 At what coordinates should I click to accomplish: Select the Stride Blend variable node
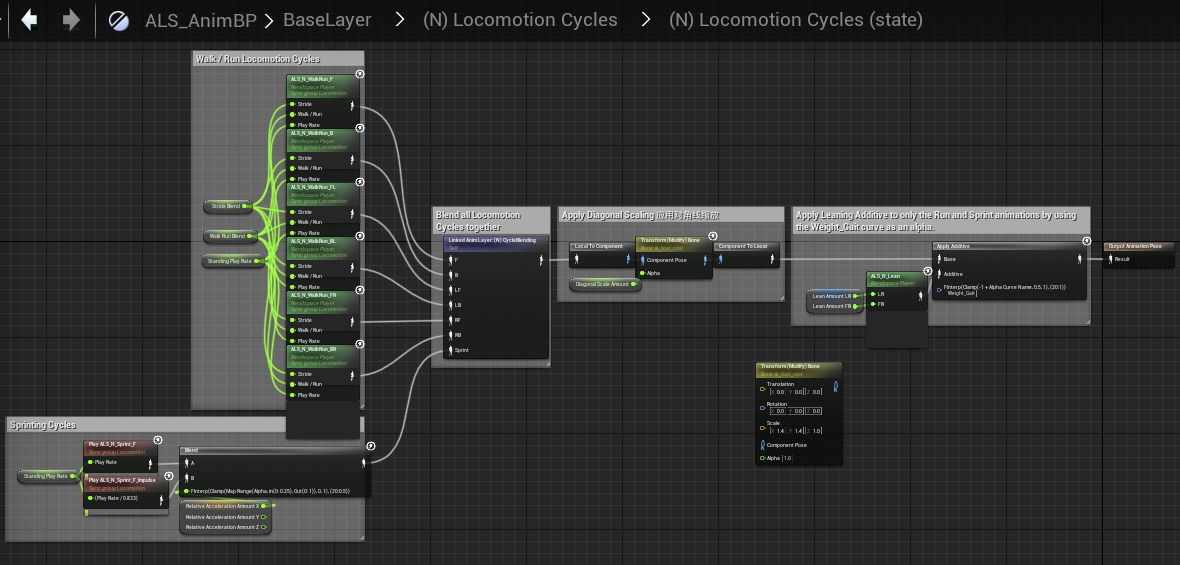point(226,206)
